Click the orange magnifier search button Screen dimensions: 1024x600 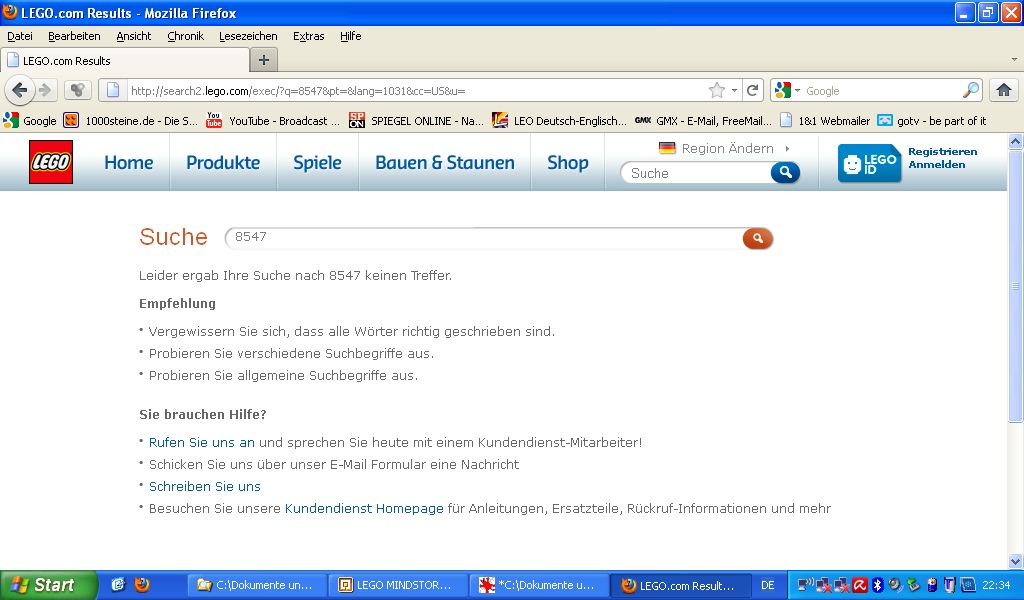click(757, 238)
